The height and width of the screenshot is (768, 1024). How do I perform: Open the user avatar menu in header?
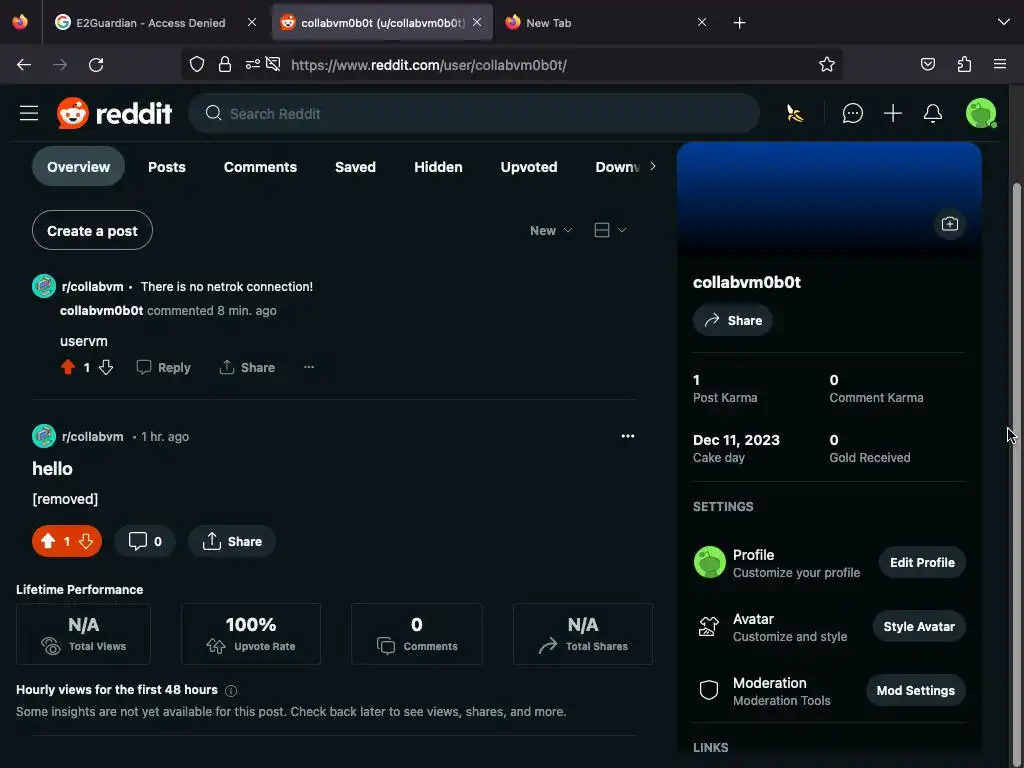(981, 114)
